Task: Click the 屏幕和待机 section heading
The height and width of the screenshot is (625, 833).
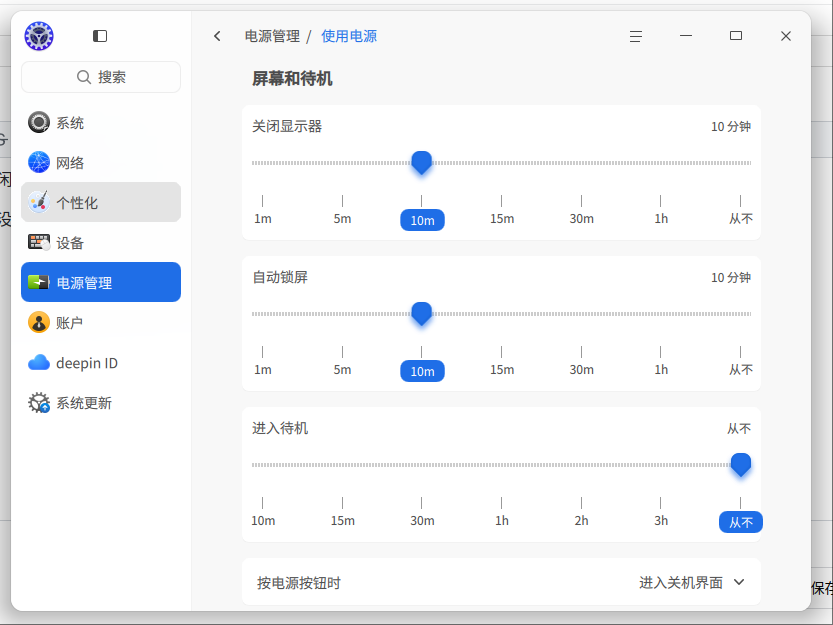Action: [292, 79]
